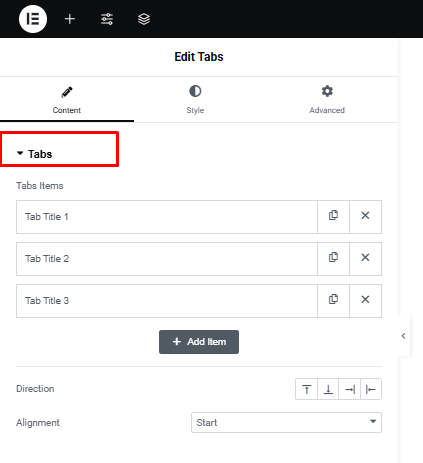The image size is (423, 463).
Task: Remove Tab Title 1 item
Action: coord(365,216)
